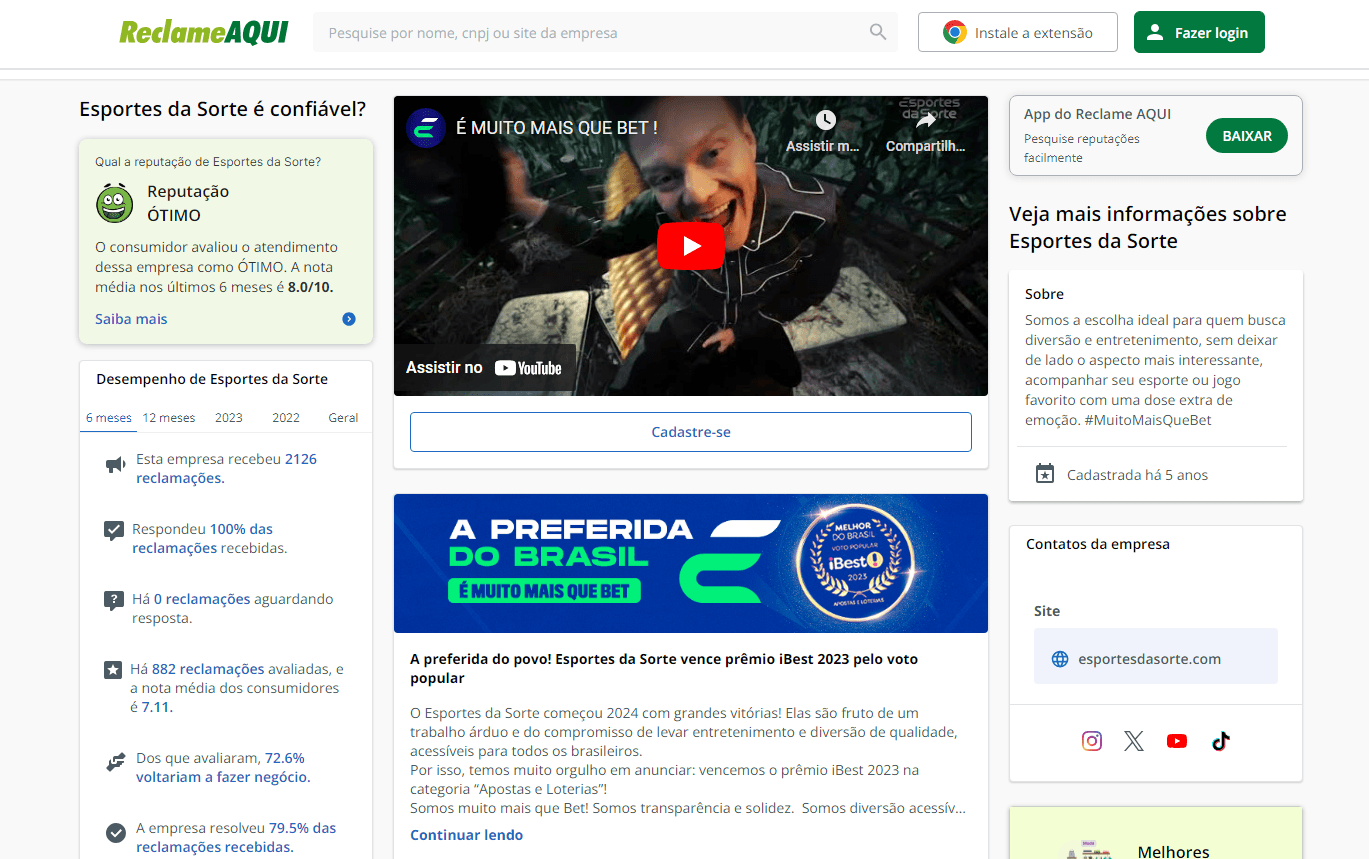Click the 'Sobre' heading in company info
This screenshot has width=1369, height=859.
(x=1044, y=294)
